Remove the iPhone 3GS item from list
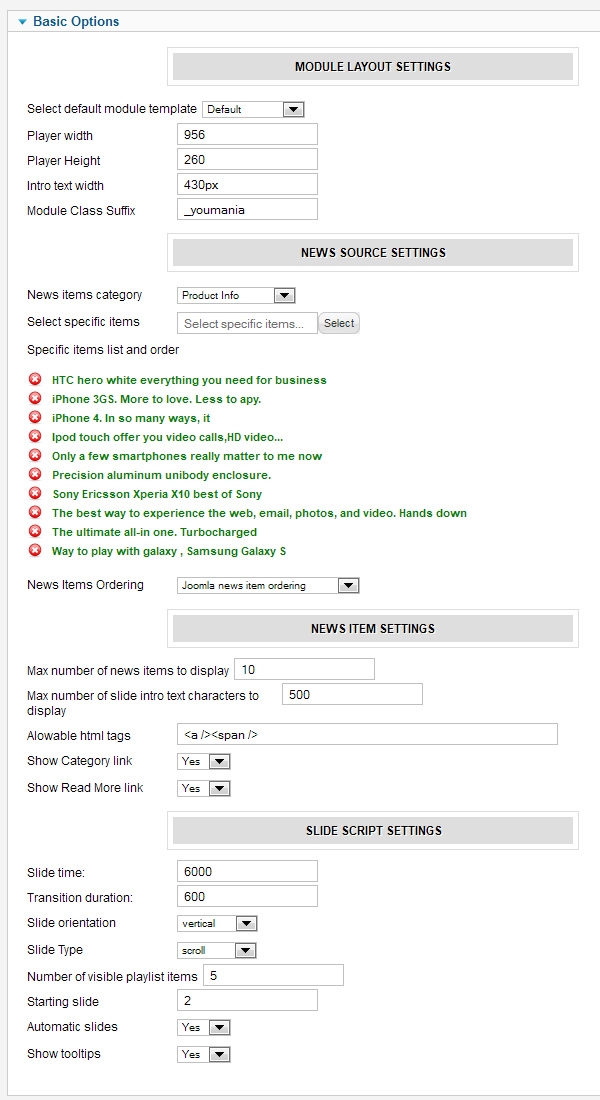600x1100 pixels. click(x=35, y=399)
